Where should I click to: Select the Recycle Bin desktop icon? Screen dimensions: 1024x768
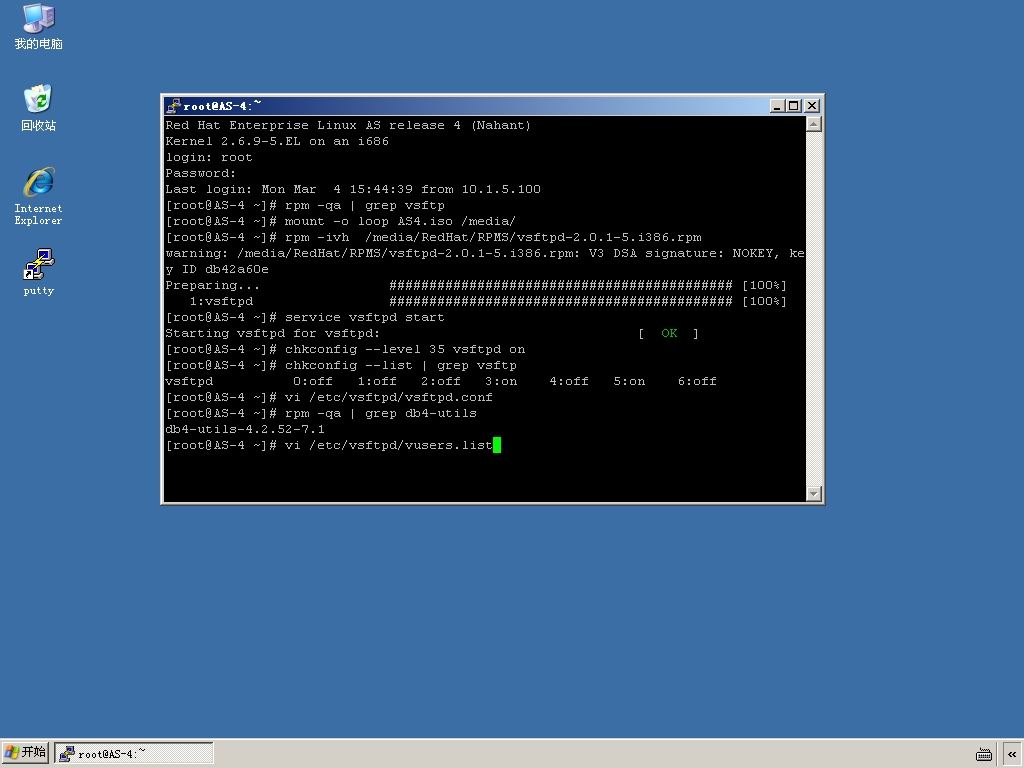click(38, 108)
